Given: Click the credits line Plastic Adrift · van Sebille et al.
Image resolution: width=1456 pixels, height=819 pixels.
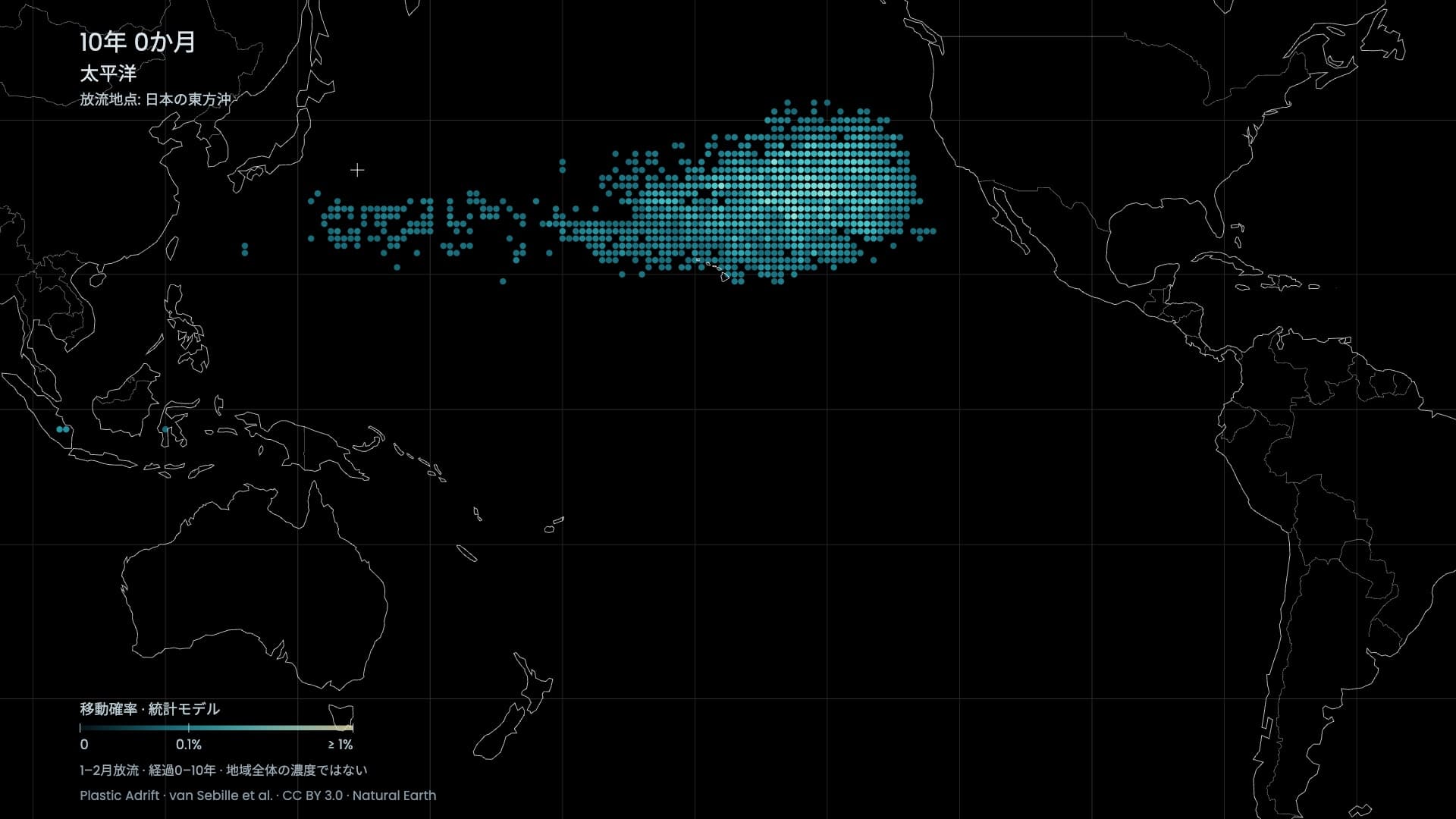Looking at the screenshot, I should tap(176, 795).
